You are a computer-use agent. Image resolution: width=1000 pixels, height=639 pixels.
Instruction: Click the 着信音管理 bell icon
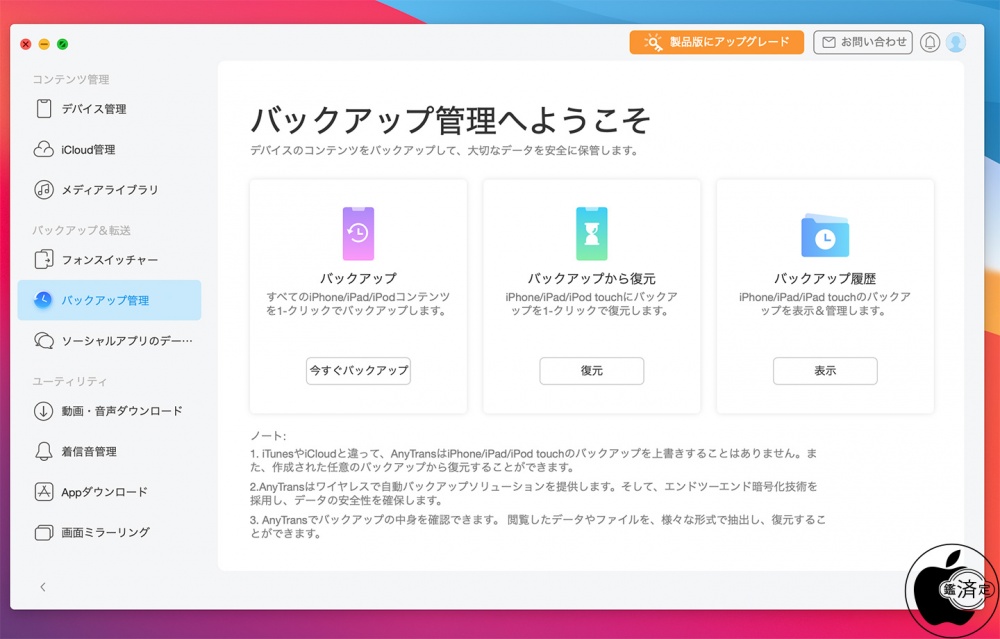(43, 452)
